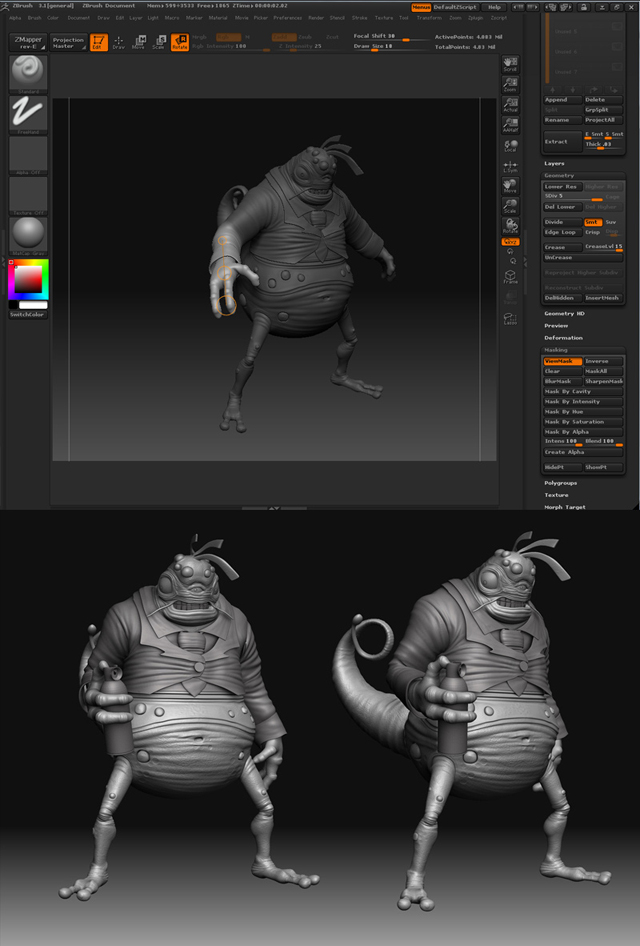Activate the Edit mode icon
The image size is (640, 946).
98,42
